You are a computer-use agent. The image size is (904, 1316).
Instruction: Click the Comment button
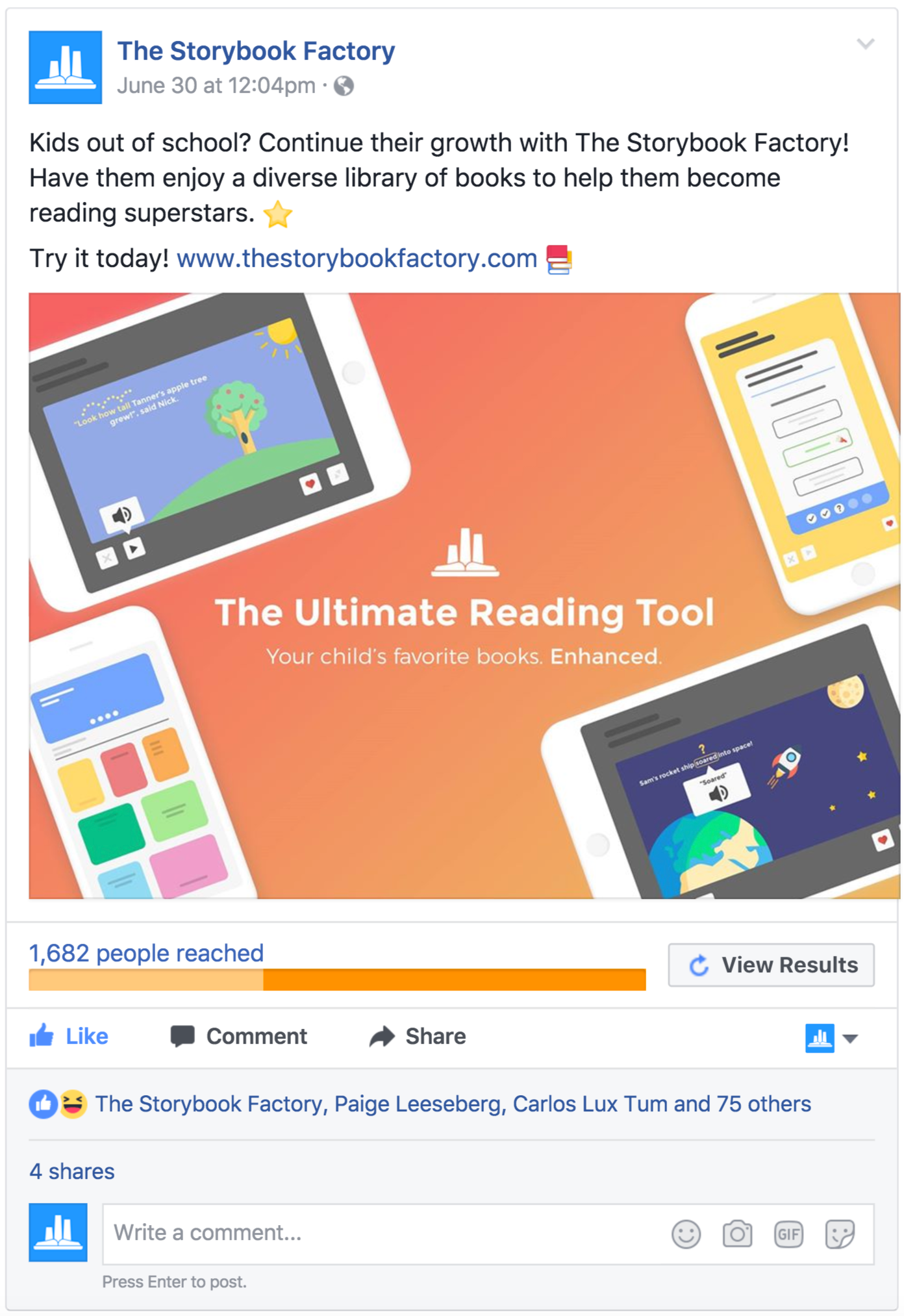[x=238, y=1036]
